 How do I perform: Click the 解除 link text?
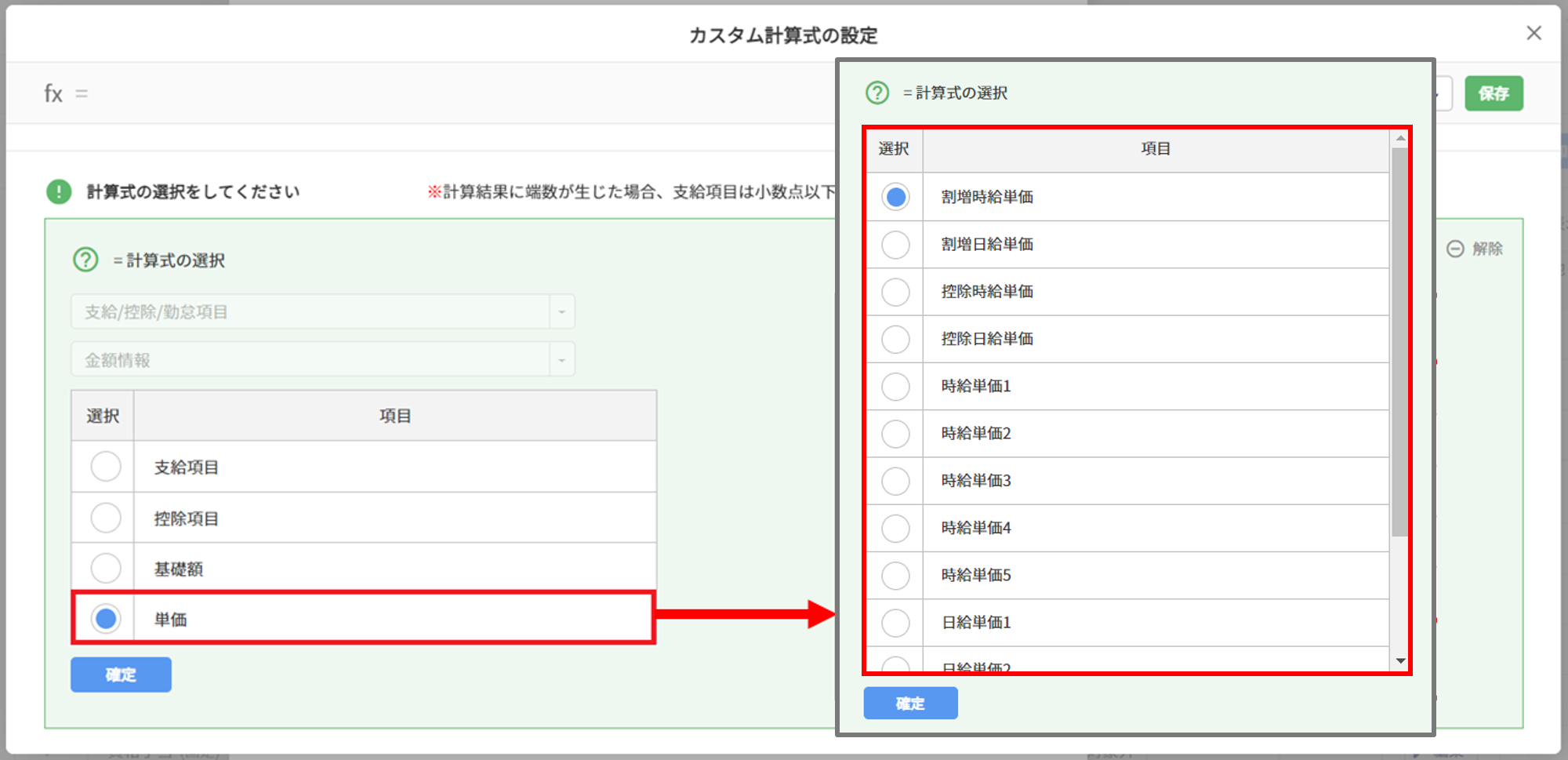pos(1487,249)
